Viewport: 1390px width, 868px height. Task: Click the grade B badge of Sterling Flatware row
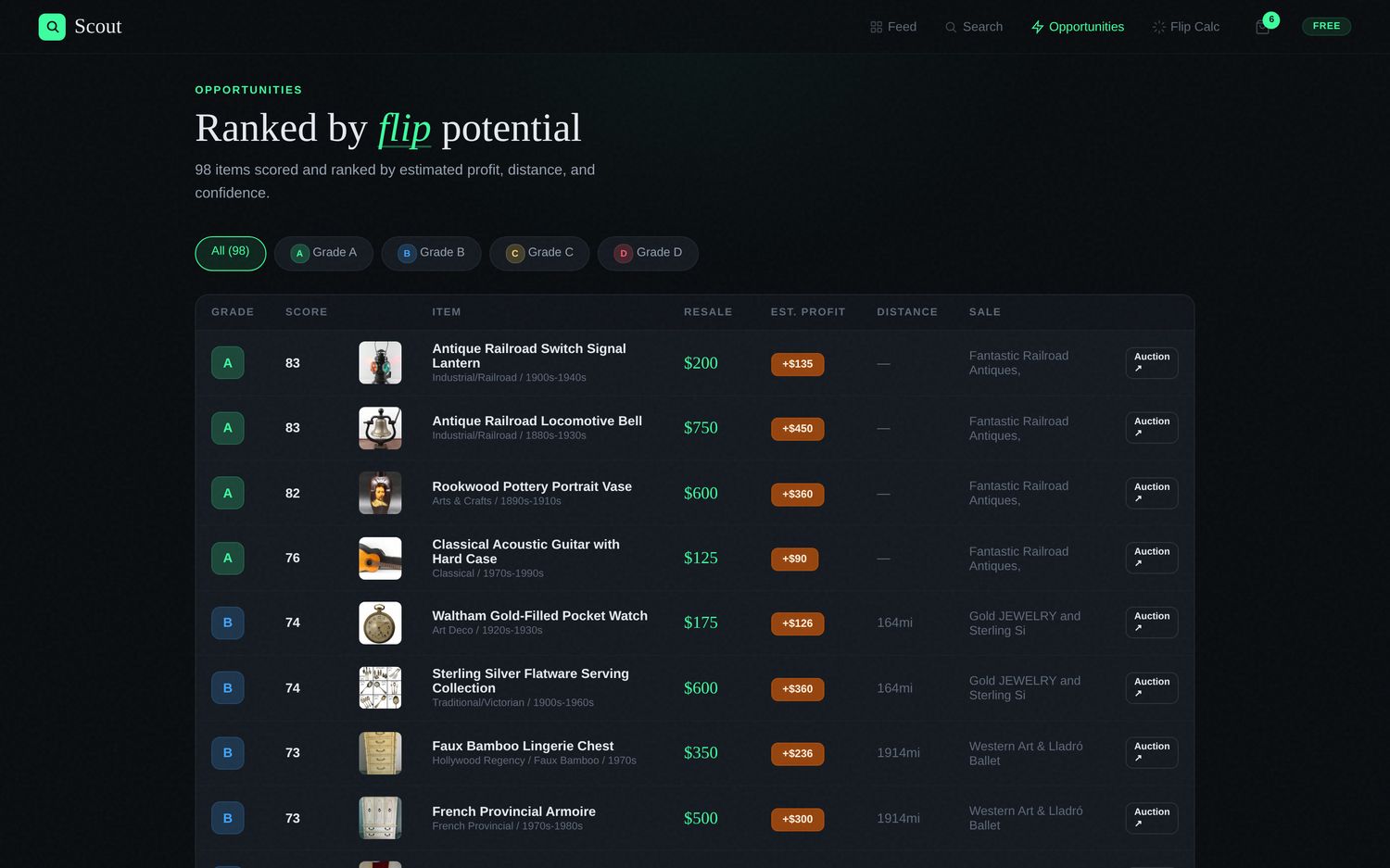click(228, 688)
